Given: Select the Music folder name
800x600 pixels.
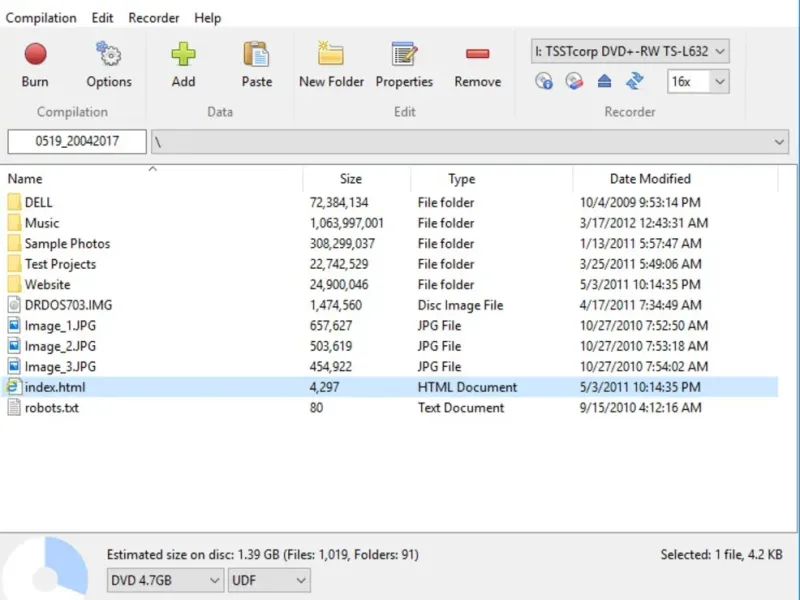Looking at the screenshot, I should (x=42, y=223).
